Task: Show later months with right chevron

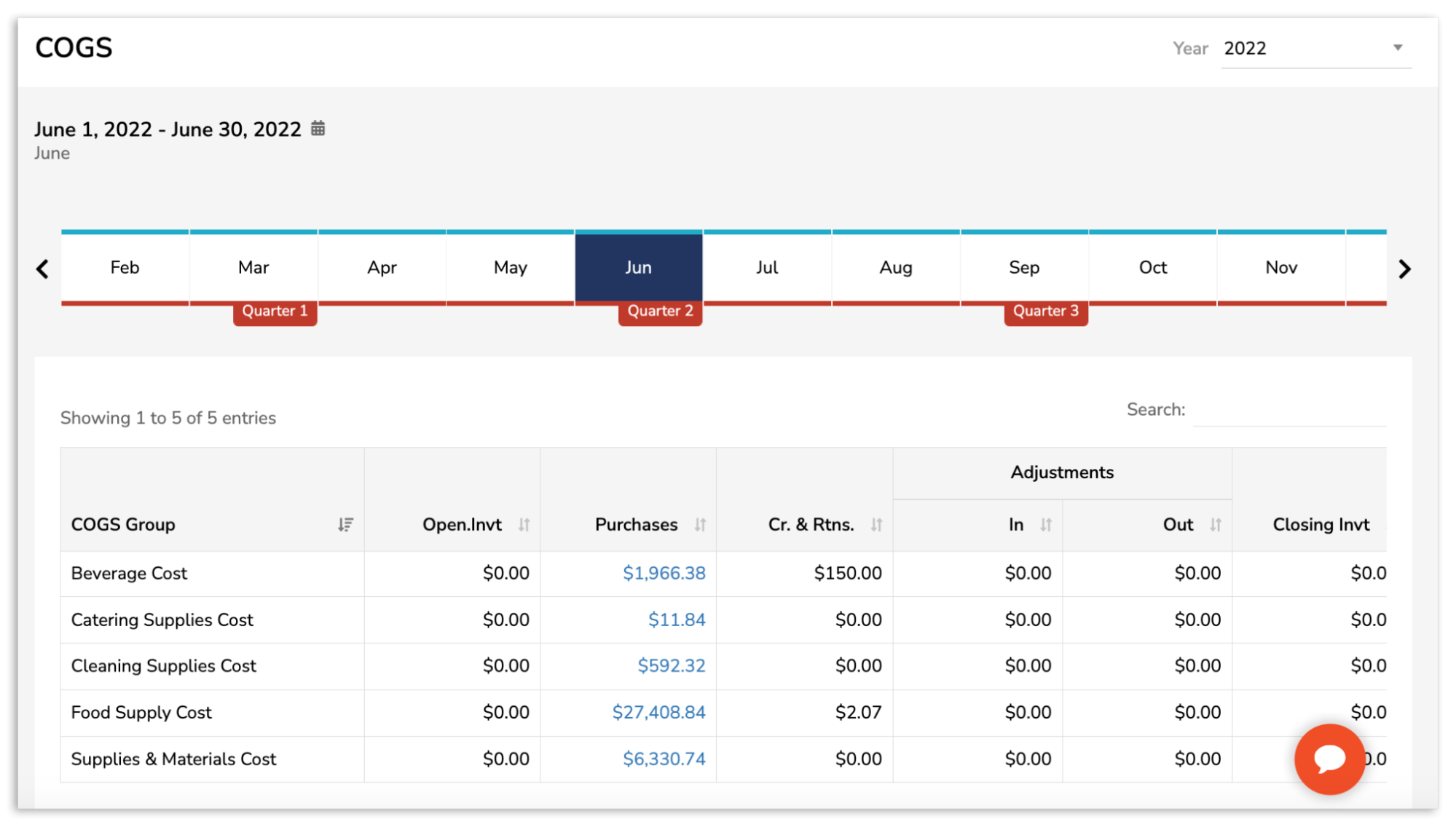Action: pyautogui.click(x=1405, y=269)
